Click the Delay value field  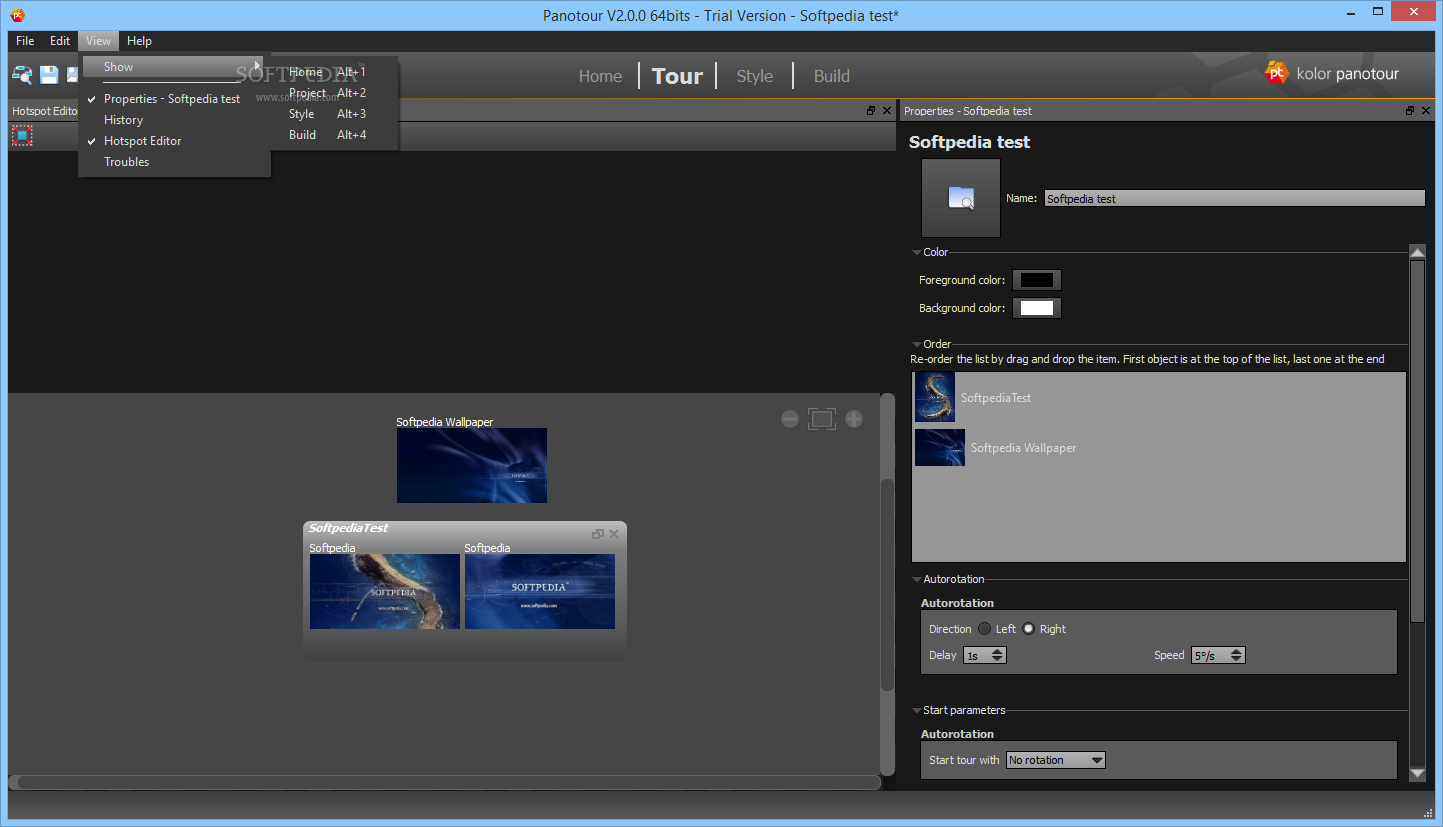pyautogui.click(x=976, y=655)
